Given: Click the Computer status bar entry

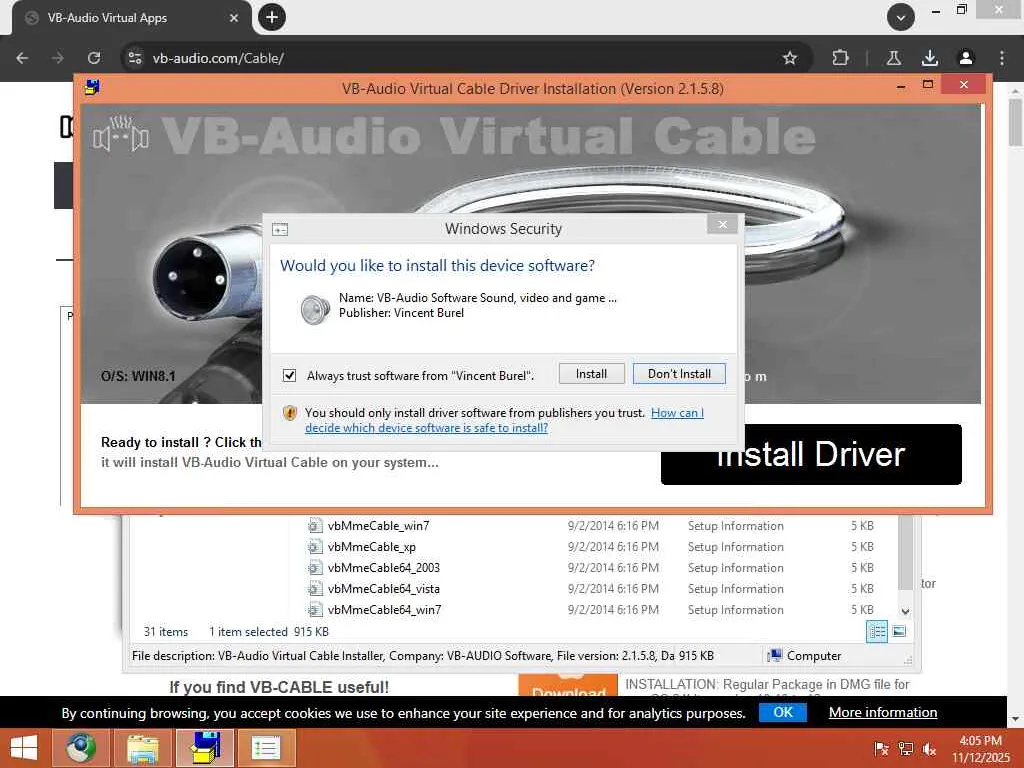Looking at the screenshot, I should click(804, 656).
